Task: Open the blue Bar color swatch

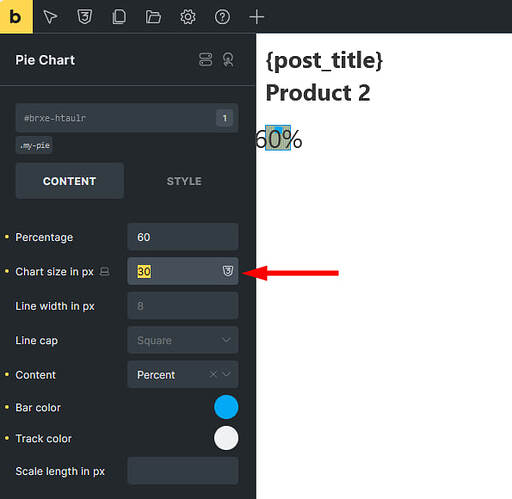Action: [226, 407]
